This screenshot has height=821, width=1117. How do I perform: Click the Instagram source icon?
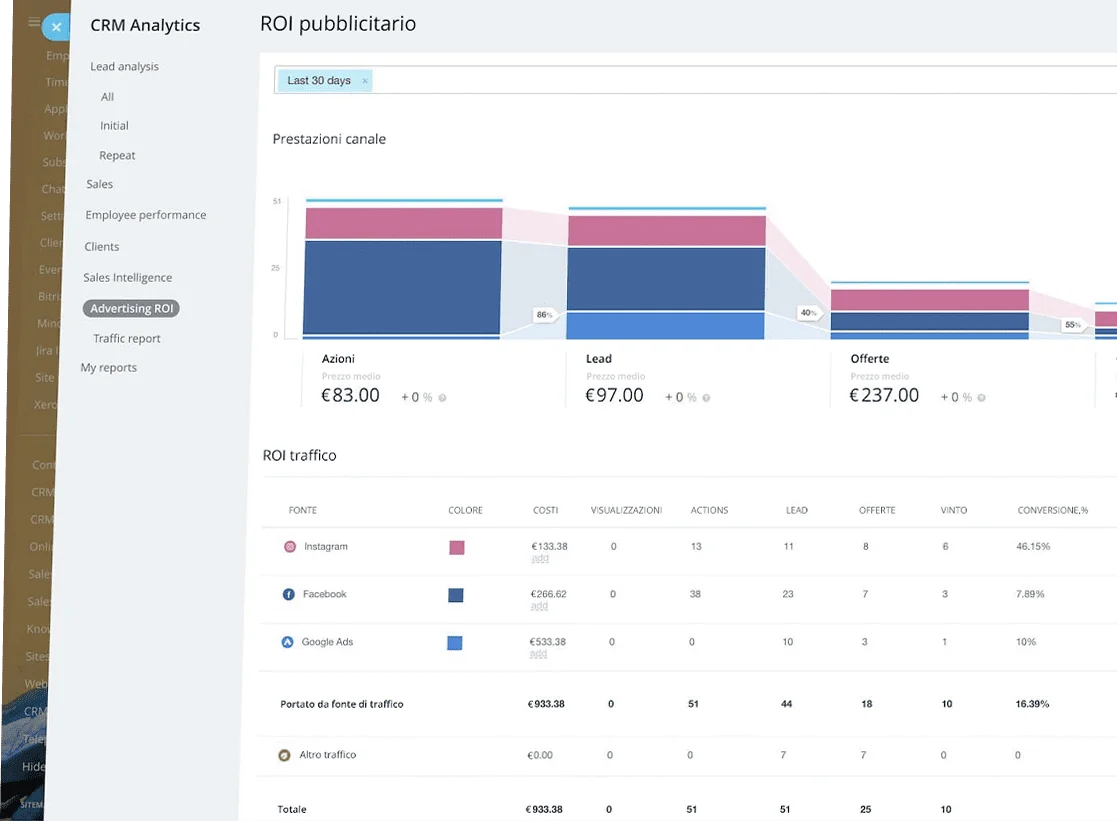[290, 547]
